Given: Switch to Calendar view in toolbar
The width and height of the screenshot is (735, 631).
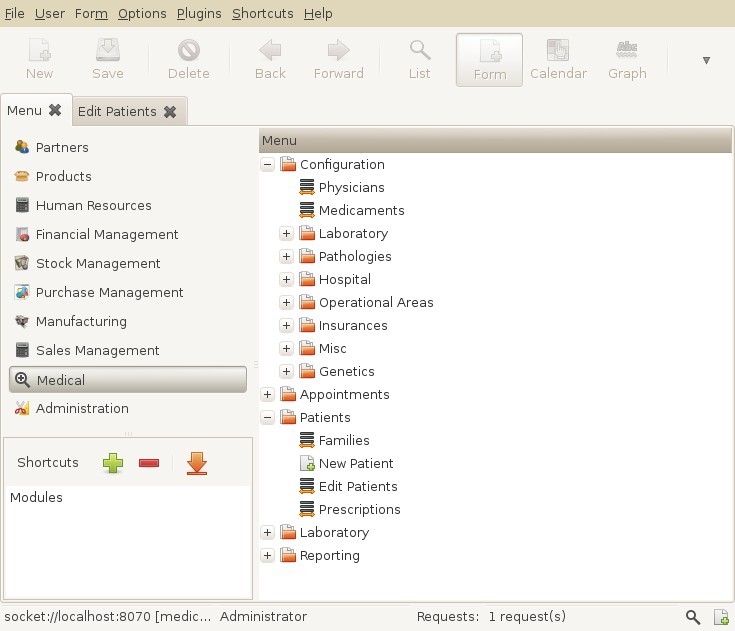Looking at the screenshot, I should 558,60.
